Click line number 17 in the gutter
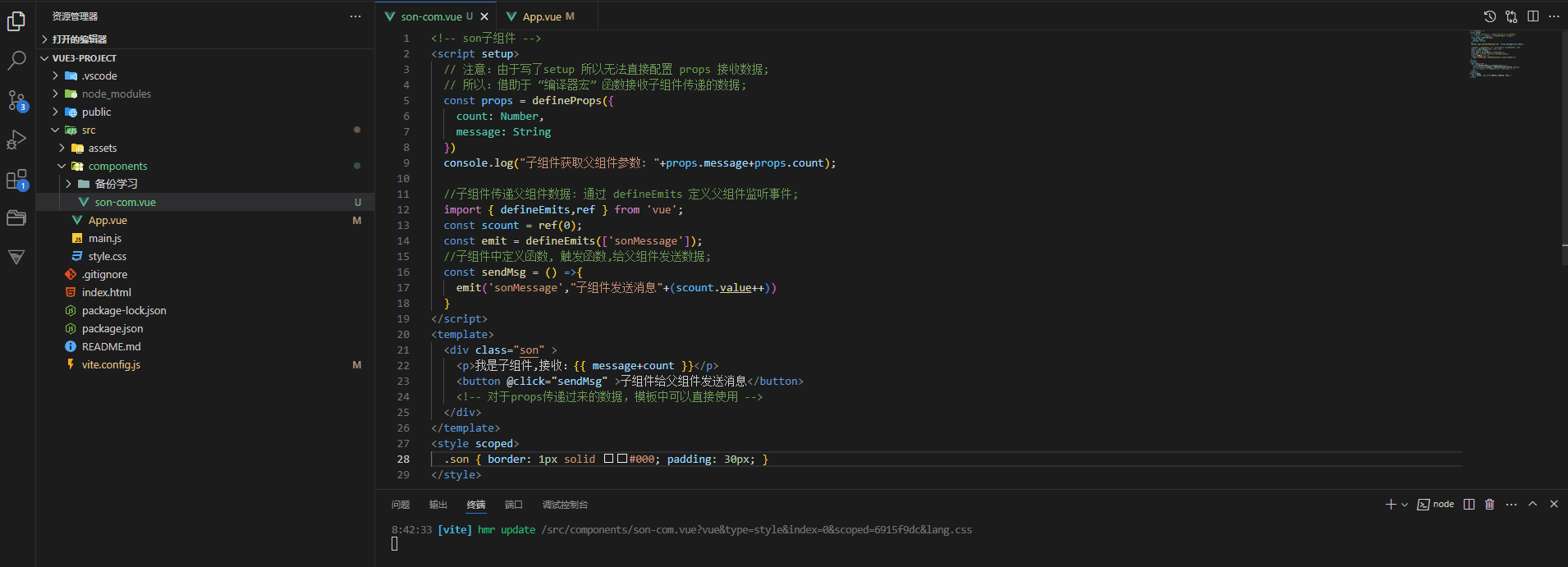Screen dimensions: 1568x567 [403, 288]
